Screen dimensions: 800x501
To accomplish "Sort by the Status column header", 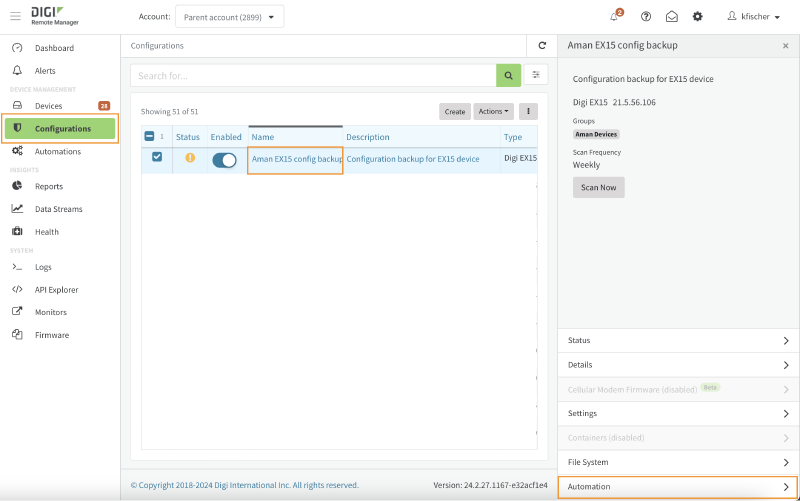I will point(188,137).
